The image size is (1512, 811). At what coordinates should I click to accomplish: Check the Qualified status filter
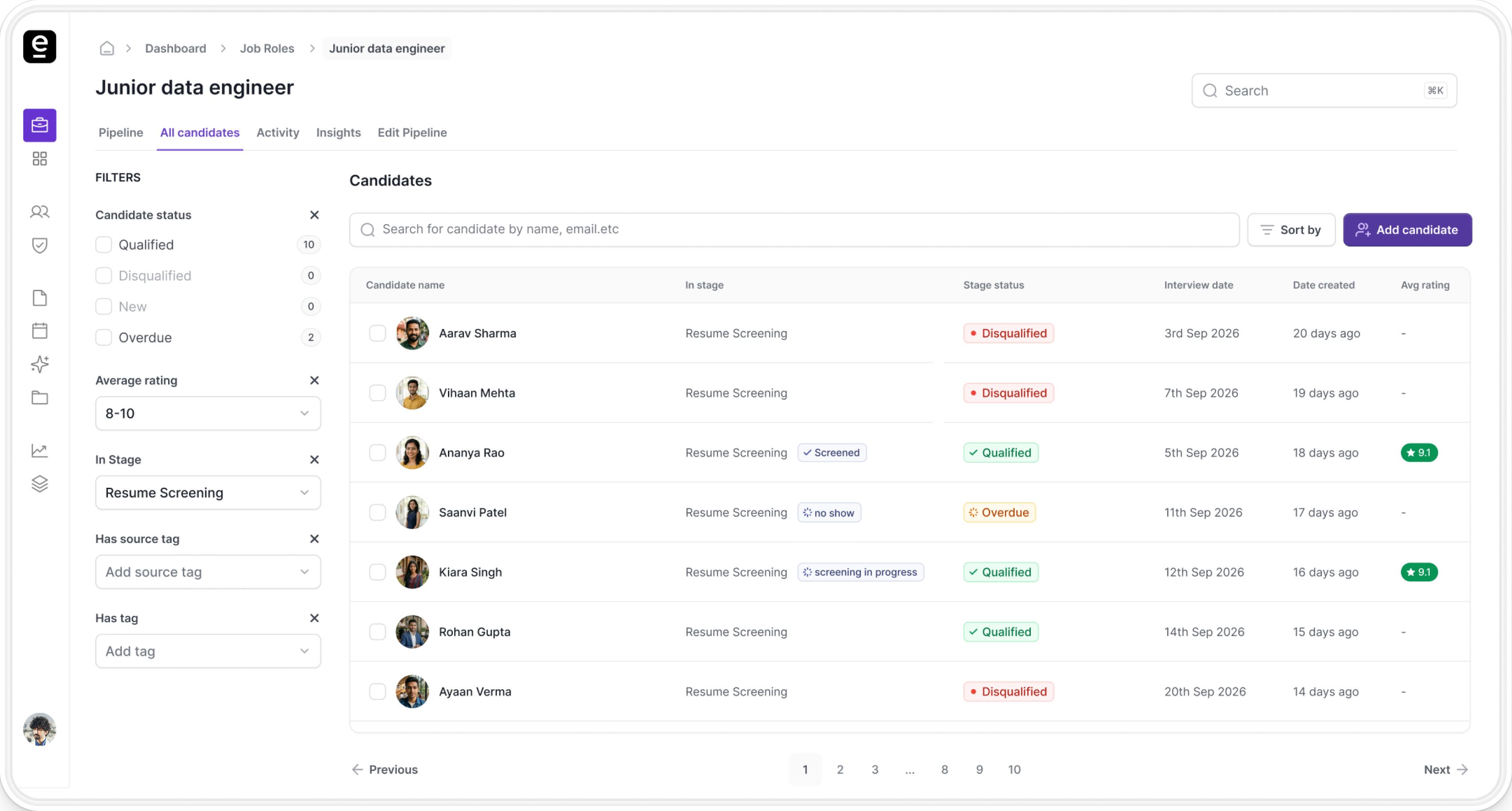pyautogui.click(x=103, y=245)
